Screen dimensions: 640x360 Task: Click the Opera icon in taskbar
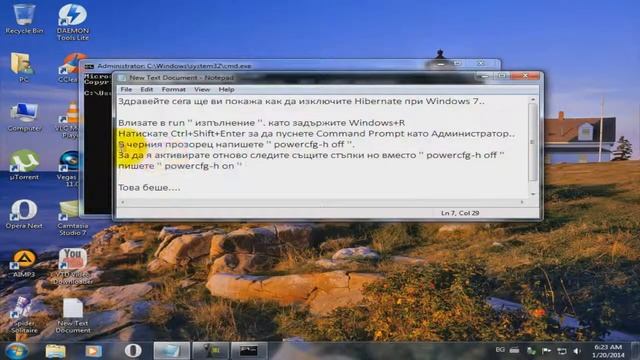(x=133, y=351)
